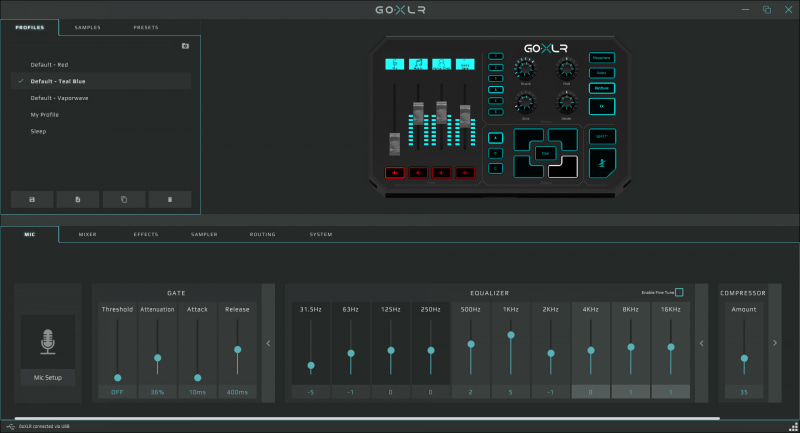Screen dimensions: 800x433
Task: Click the Echo knob on the device
Action: [x=525, y=103]
